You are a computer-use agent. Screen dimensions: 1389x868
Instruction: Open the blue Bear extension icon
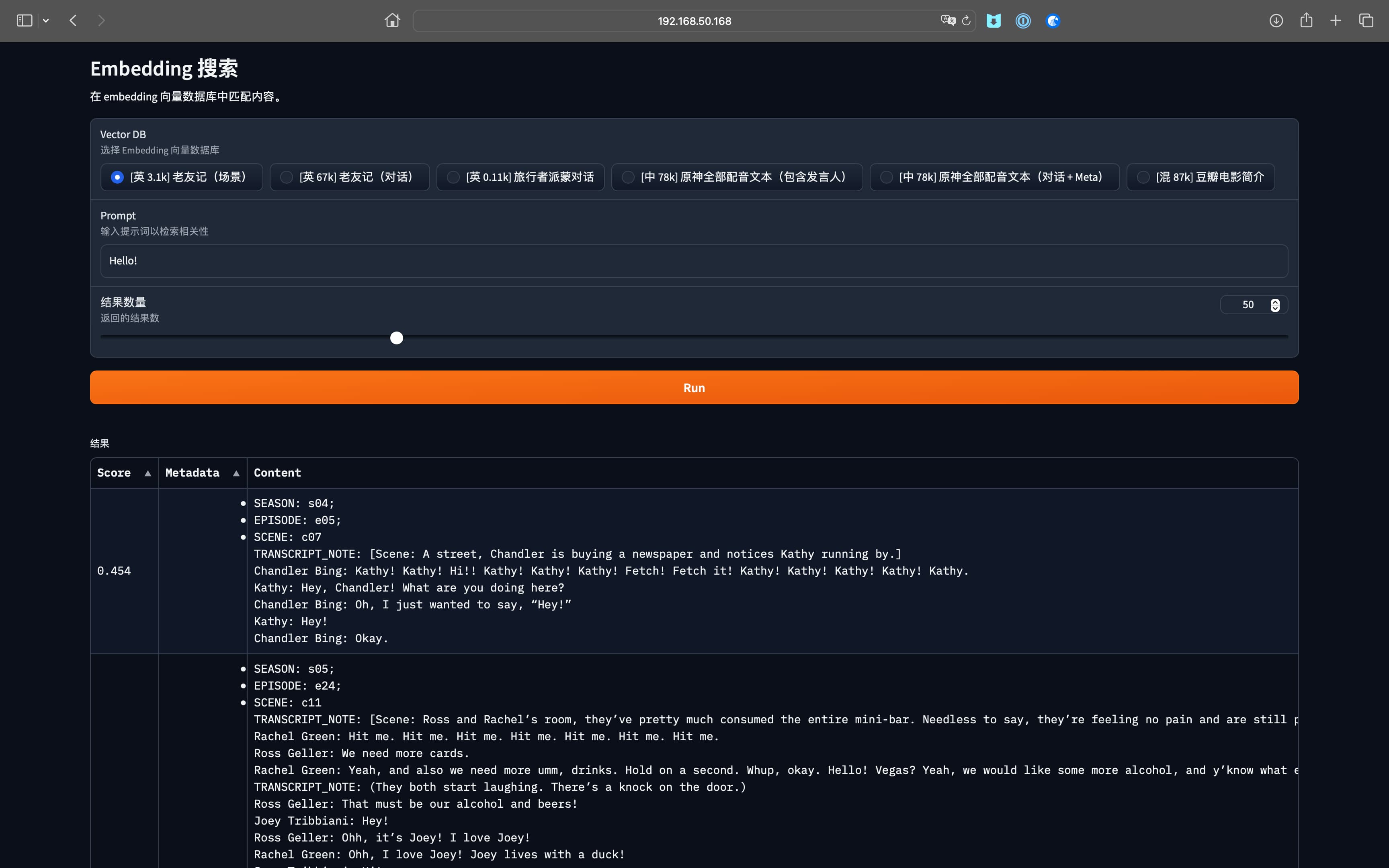(x=994, y=20)
